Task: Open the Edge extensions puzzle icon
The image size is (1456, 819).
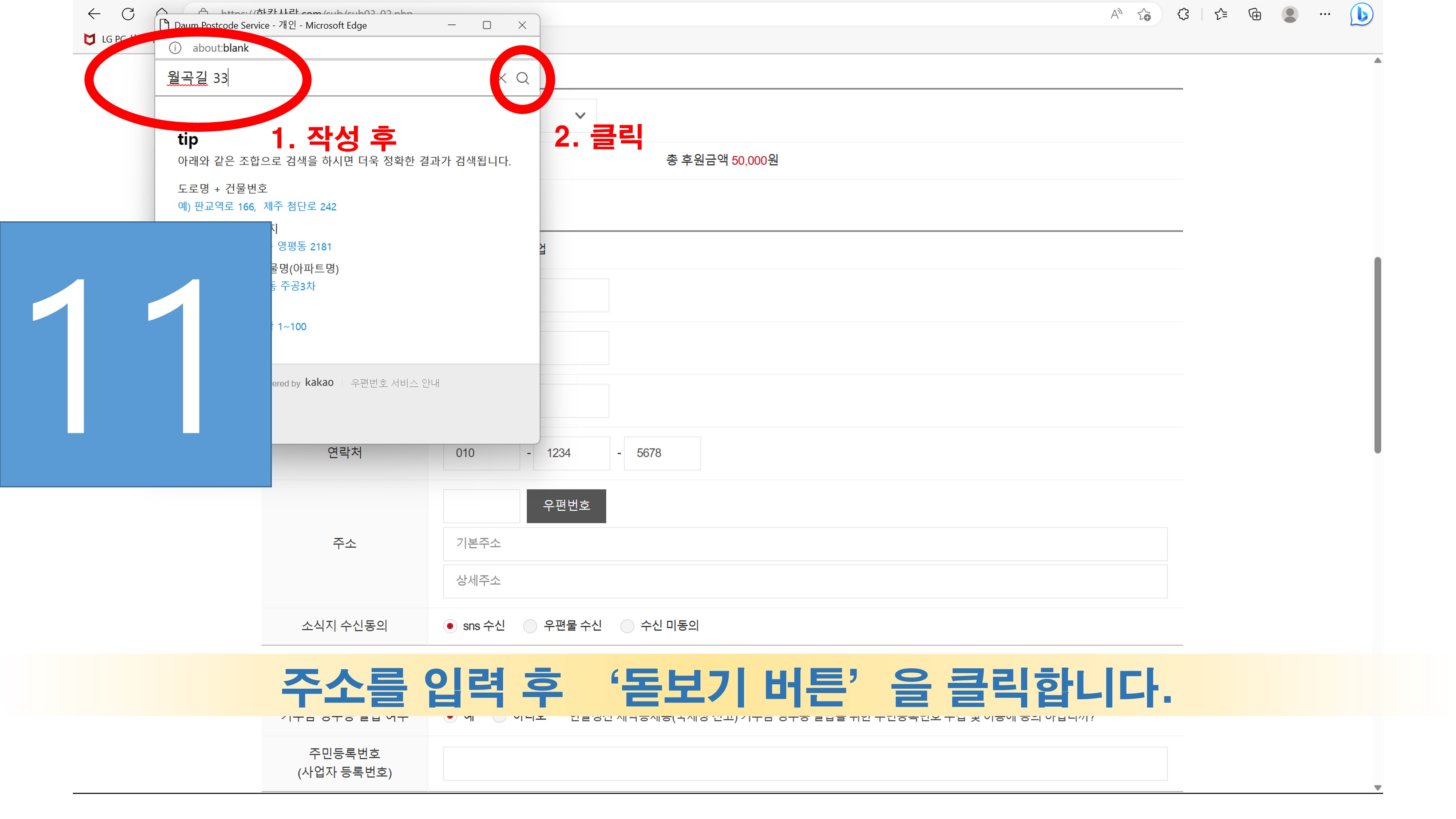Action: pyautogui.click(x=1183, y=14)
